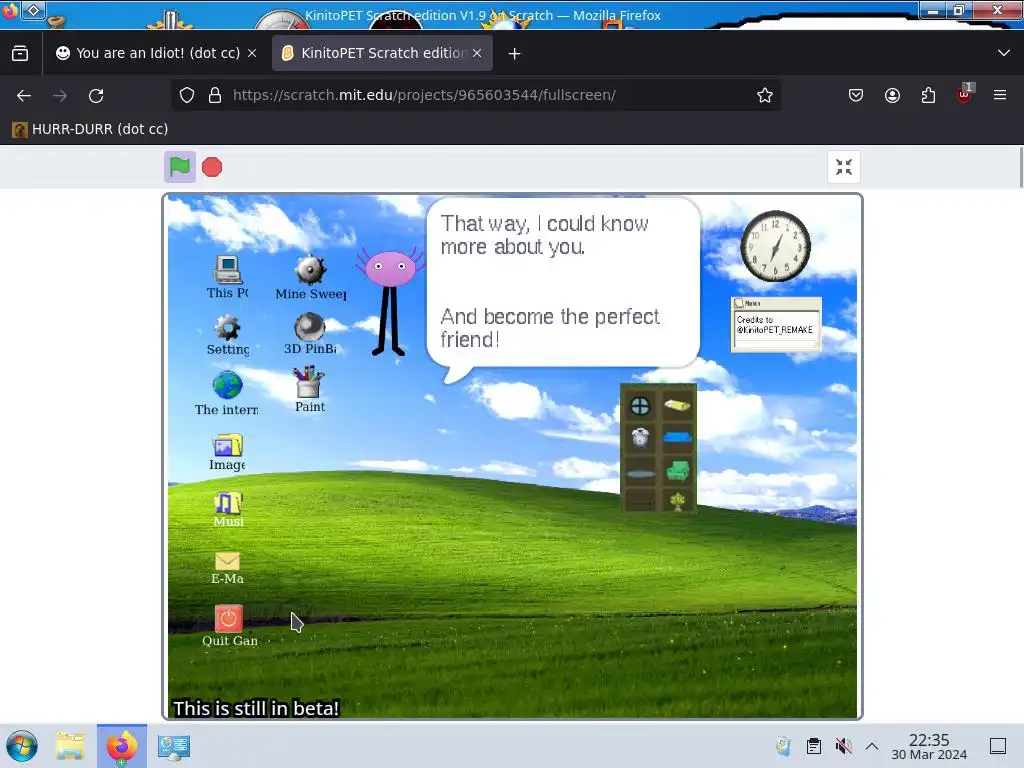Click the muted volume tray icon

(843, 746)
